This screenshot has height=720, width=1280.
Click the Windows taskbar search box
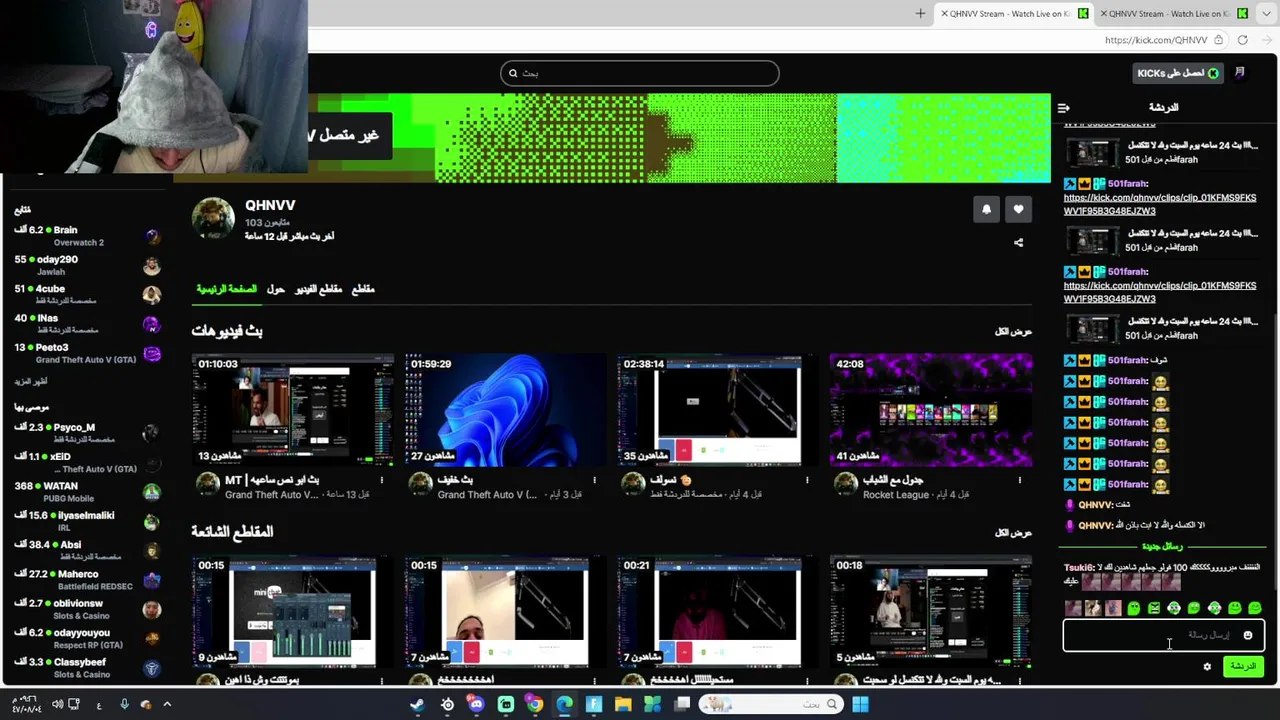(x=769, y=704)
